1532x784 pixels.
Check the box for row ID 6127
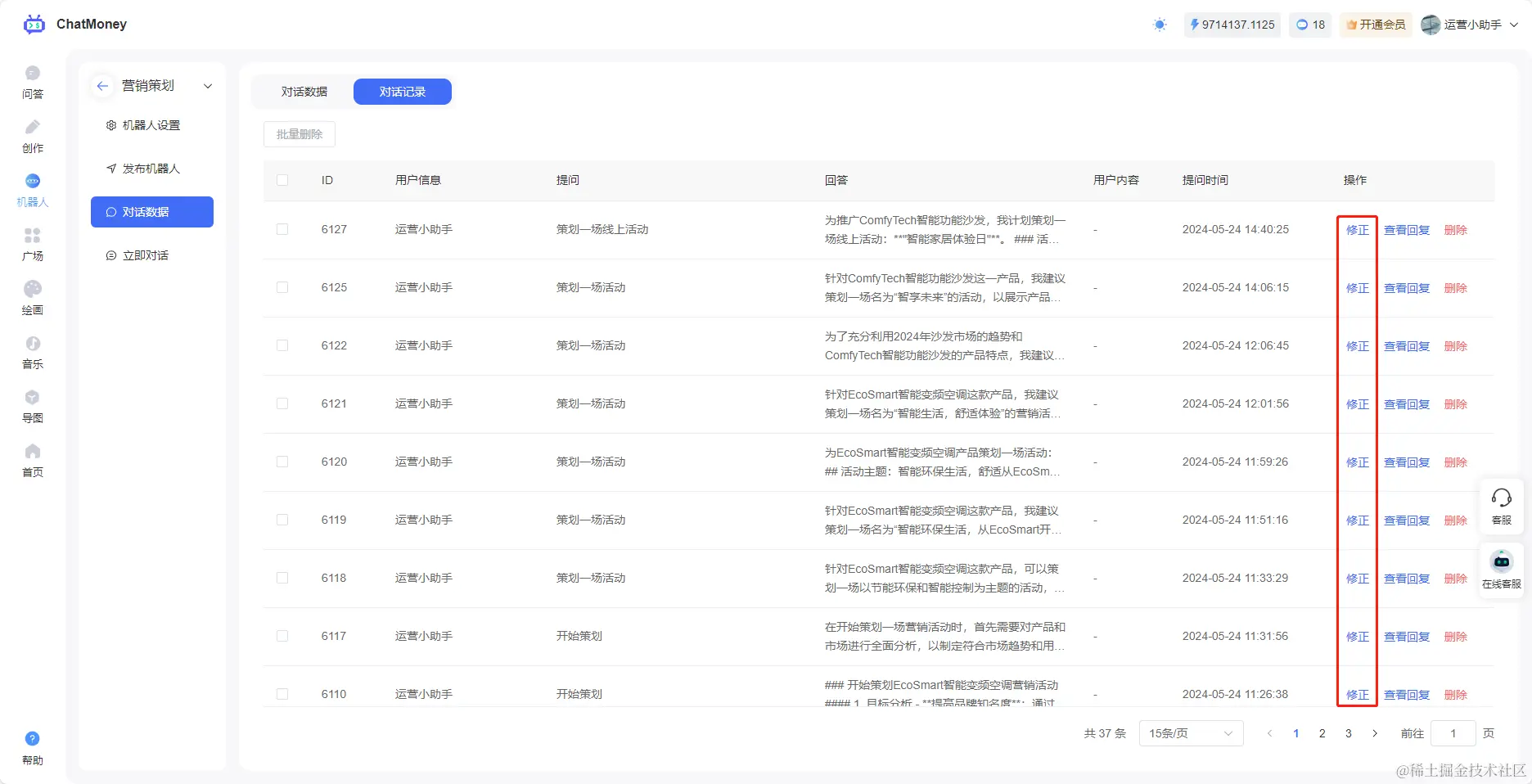point(282,229)
